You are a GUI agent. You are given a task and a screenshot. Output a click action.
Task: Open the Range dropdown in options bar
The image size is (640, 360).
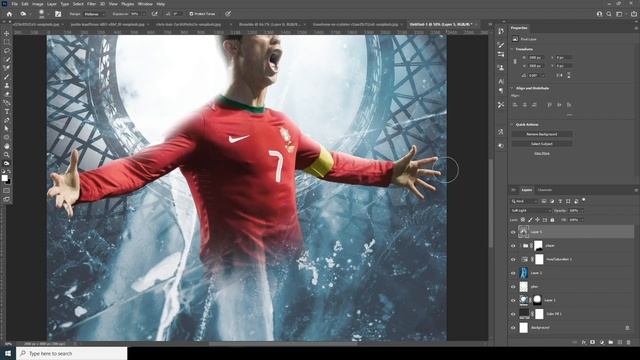tap(93, 14)
